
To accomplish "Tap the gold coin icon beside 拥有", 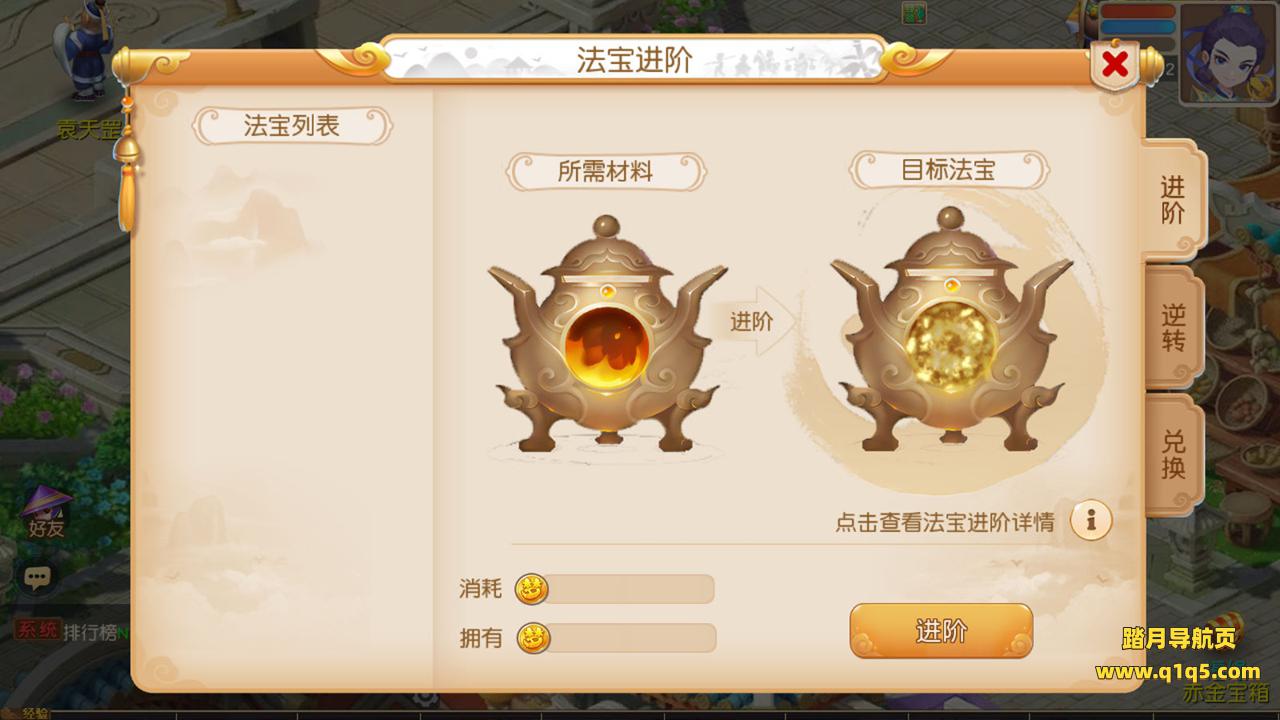I will pyautogui.click(x=533, y=637).
